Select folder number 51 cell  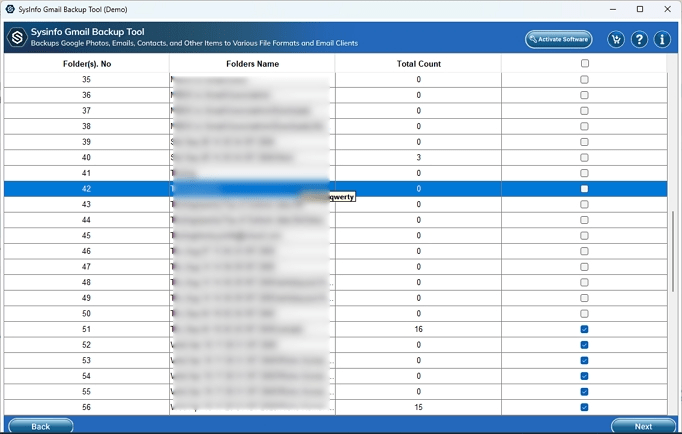[87, 329]
